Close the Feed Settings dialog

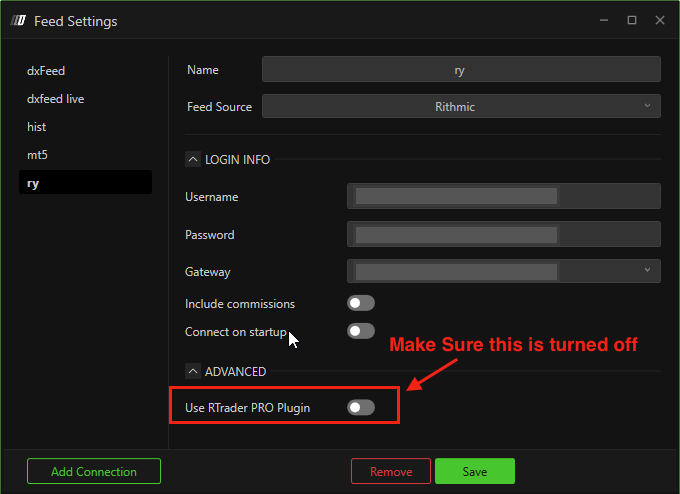(x=660, y=20)
